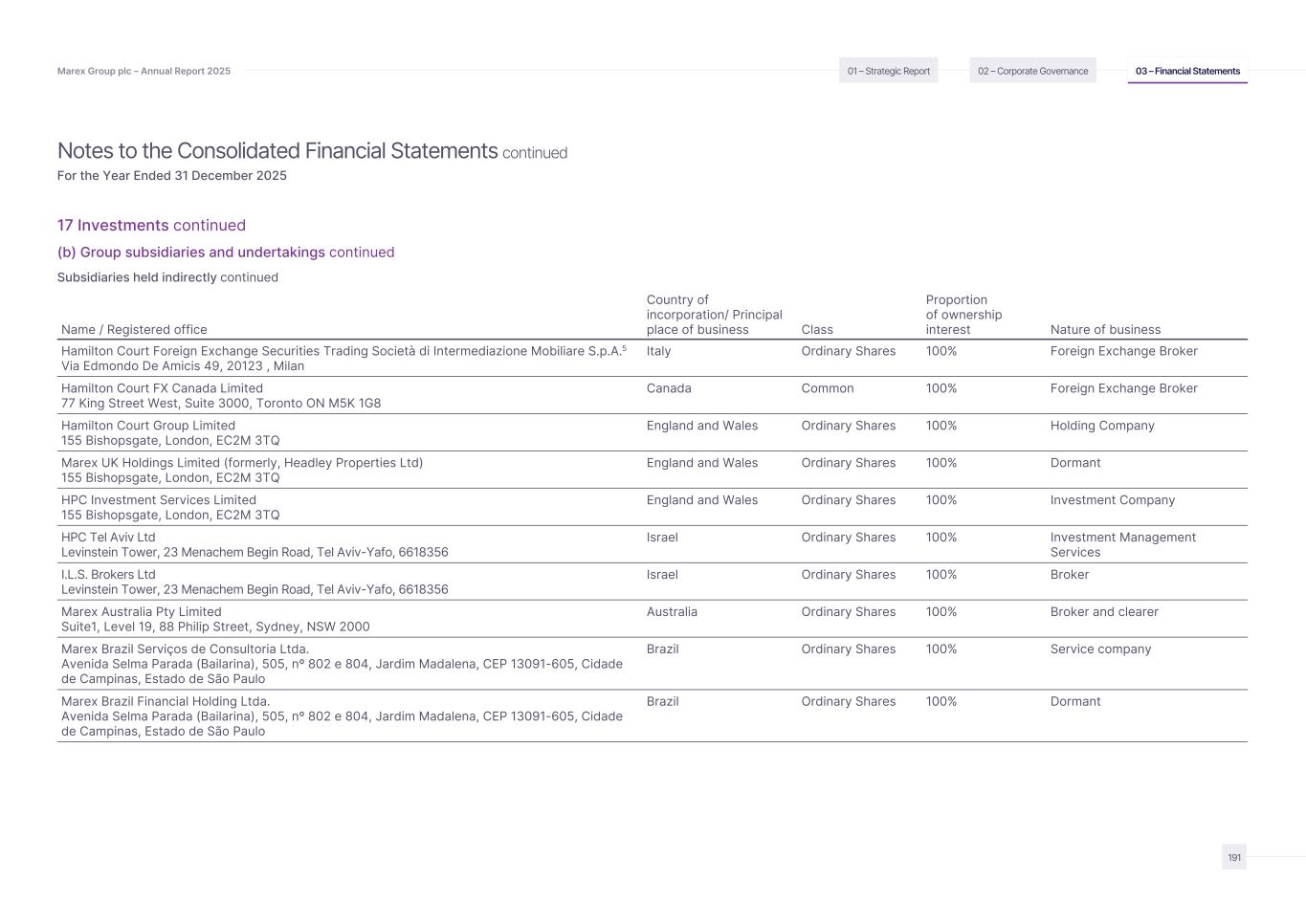
Task: Click 'England and Wales' in HPC Investment Services row
Action: point(702,500)
